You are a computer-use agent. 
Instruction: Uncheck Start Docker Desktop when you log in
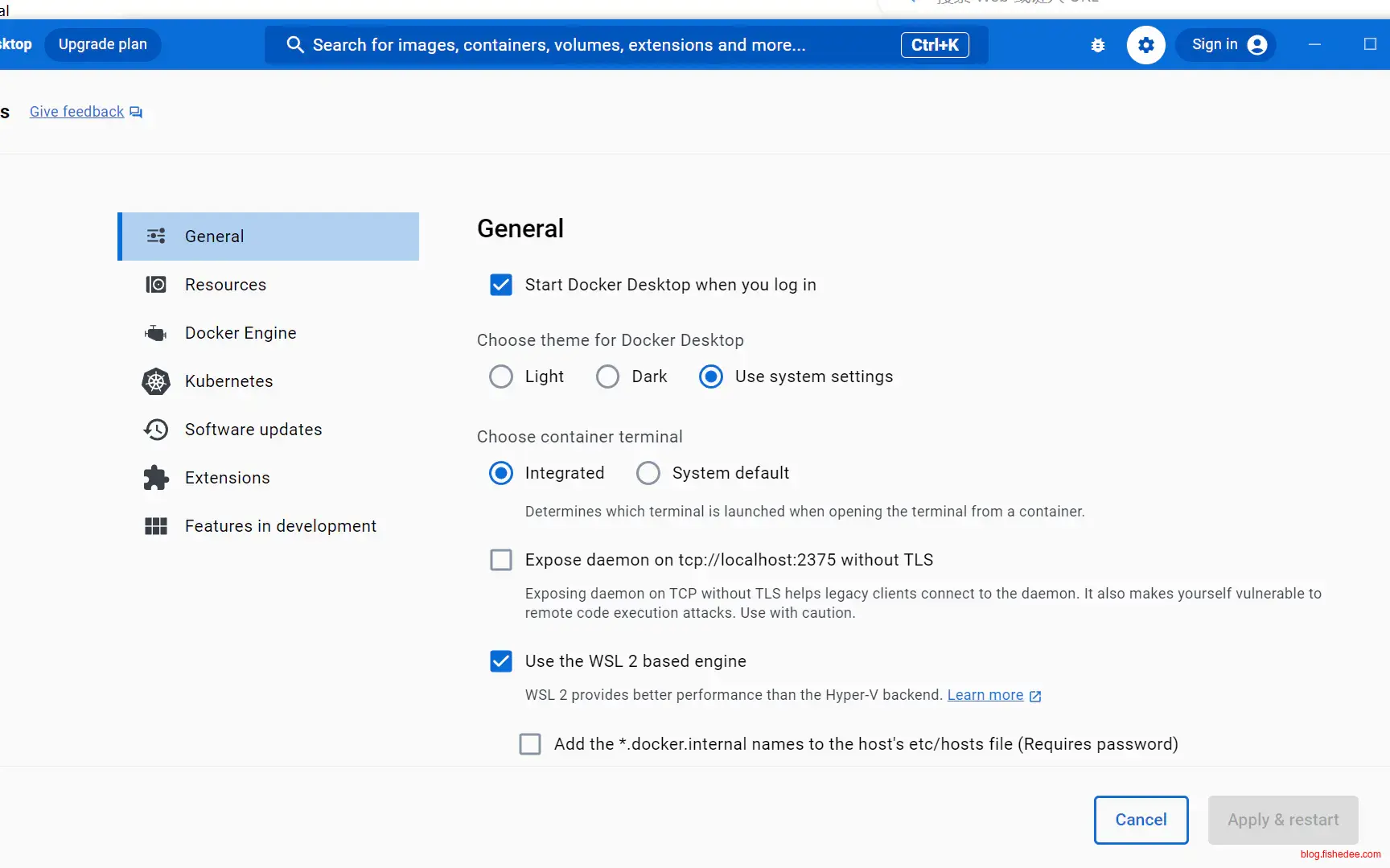tap(501, 285)
